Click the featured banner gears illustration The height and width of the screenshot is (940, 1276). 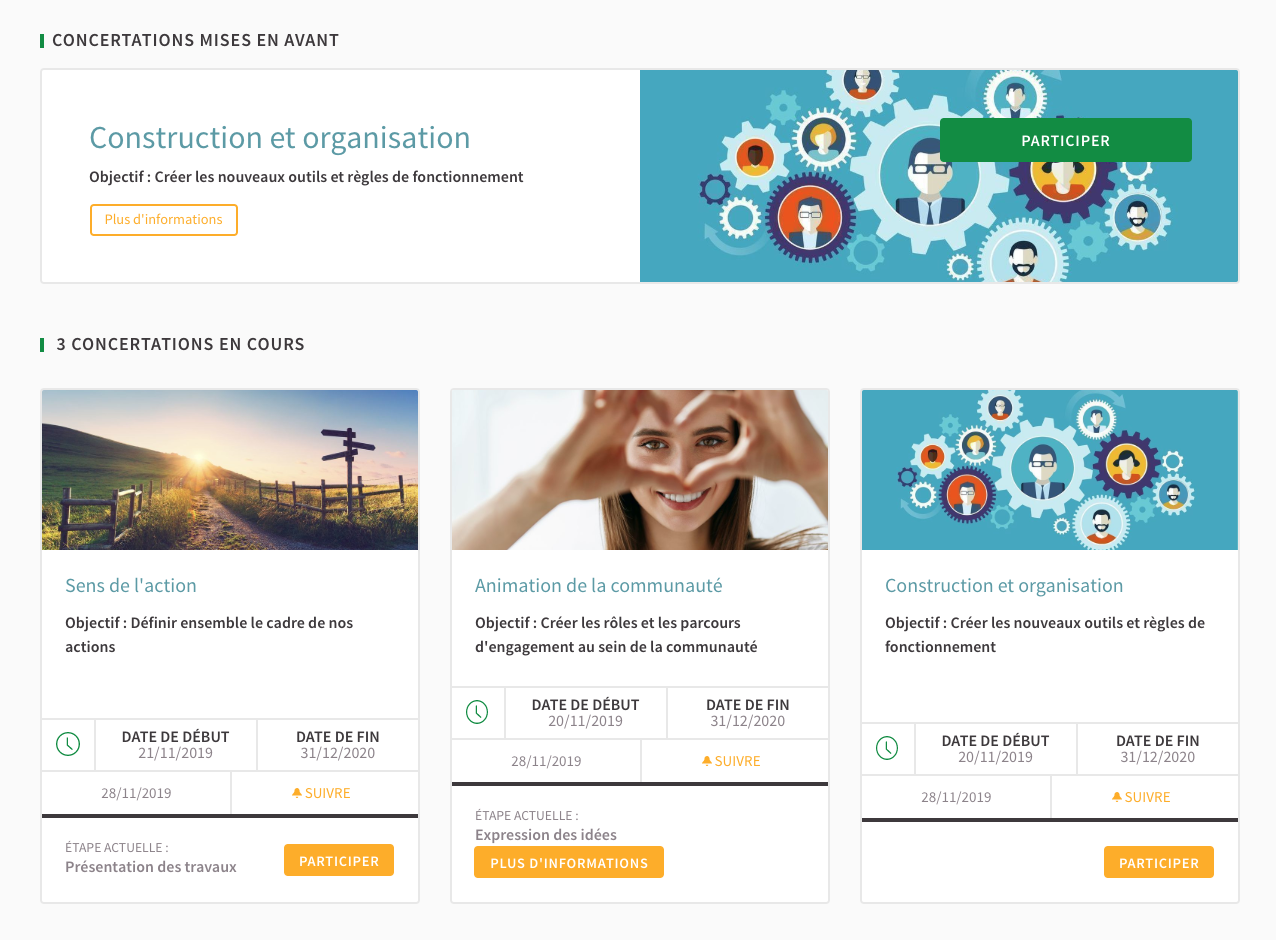[x=939, y=176]
